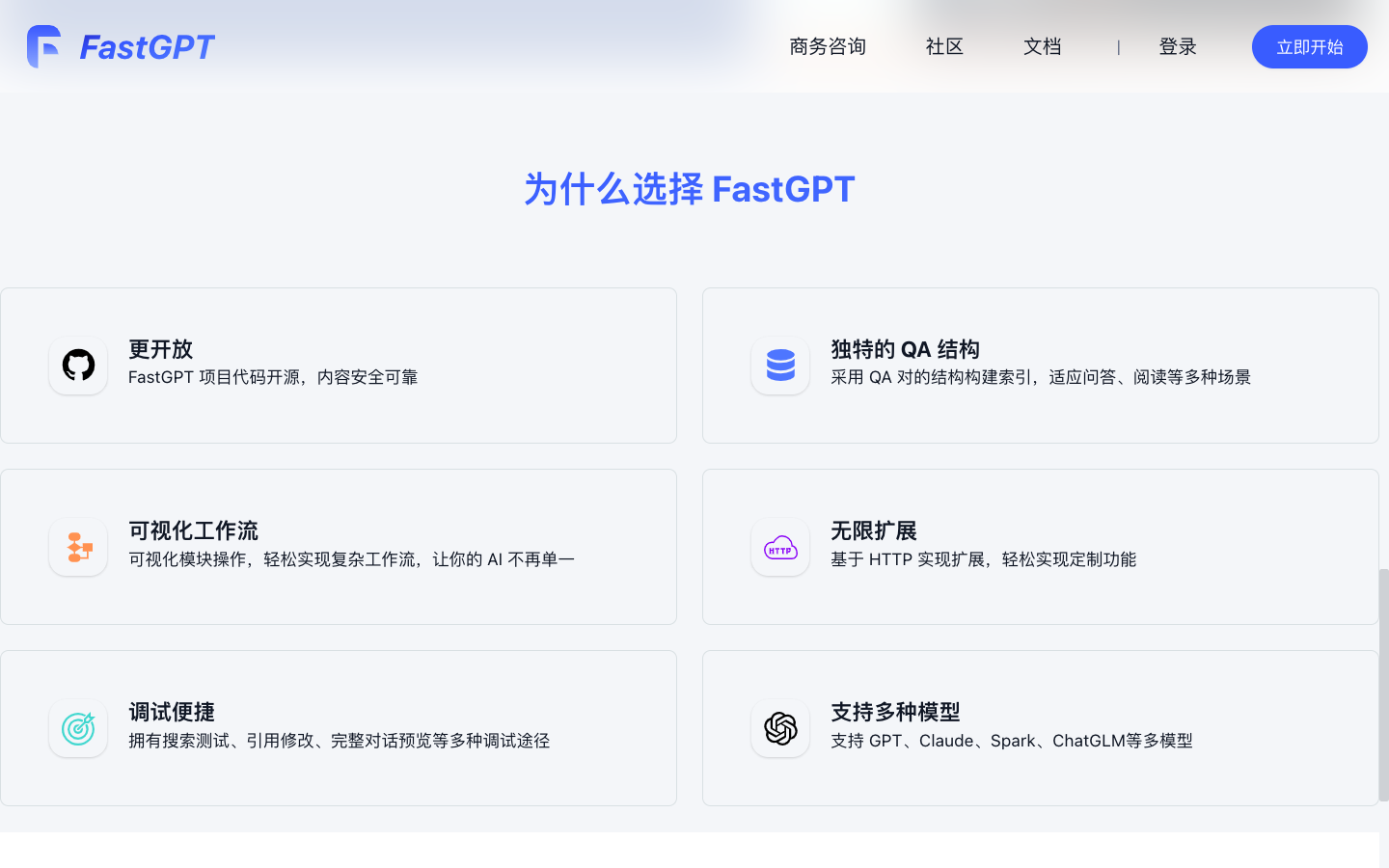Click the GitHub icon on the 更开放 card
The width and height of the screenshot is (1389, 868).
(x=77, y=366)
